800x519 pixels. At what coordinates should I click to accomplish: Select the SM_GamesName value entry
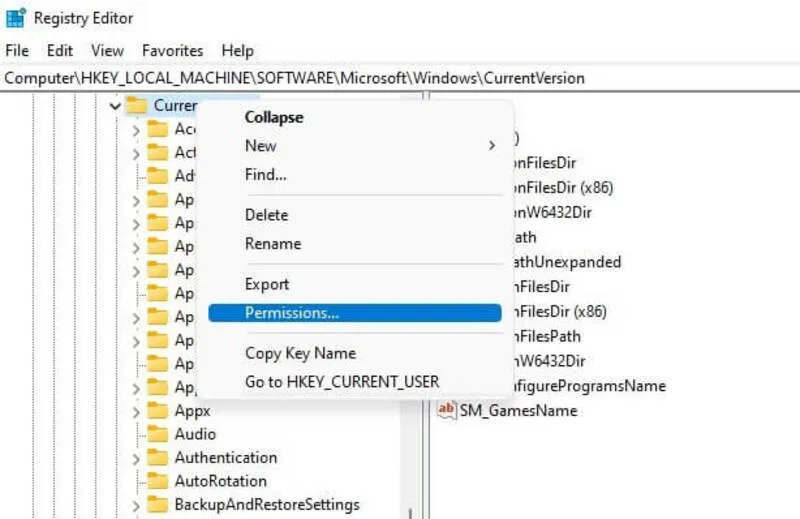point(518,410)
